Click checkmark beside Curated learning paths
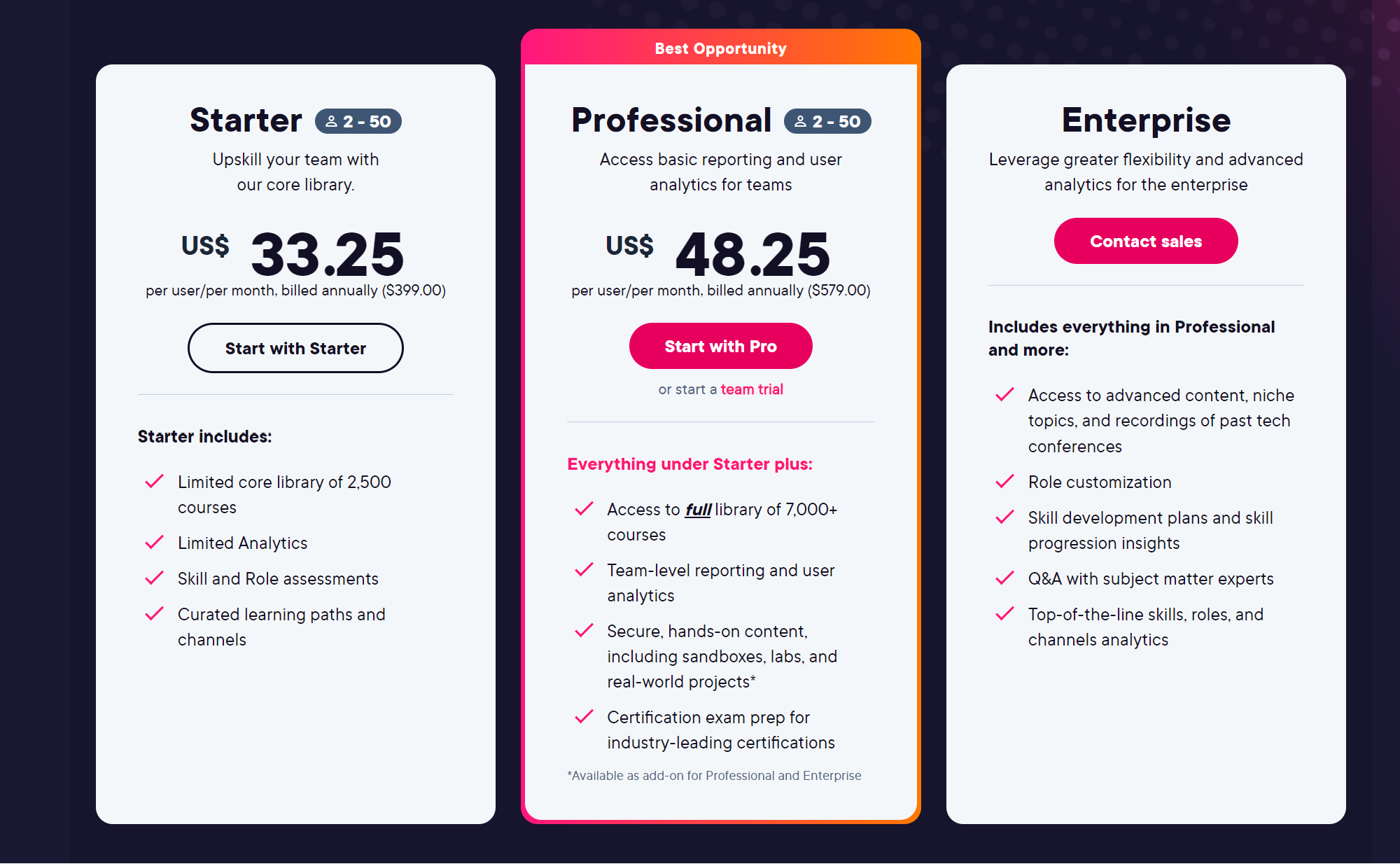 (154, 614)
